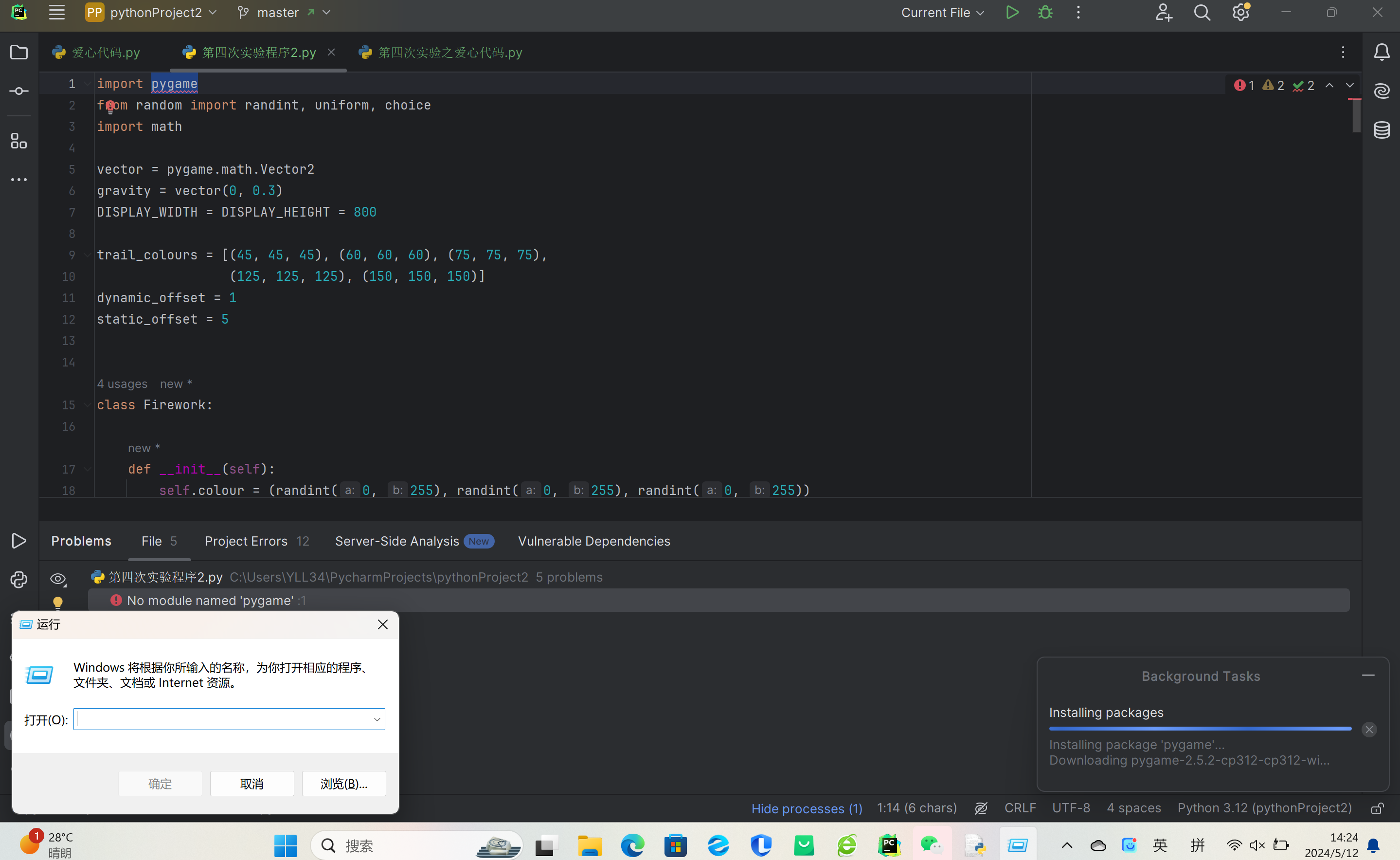
Task: Jump to previous highlighted error
Action: click(1329, 85)
